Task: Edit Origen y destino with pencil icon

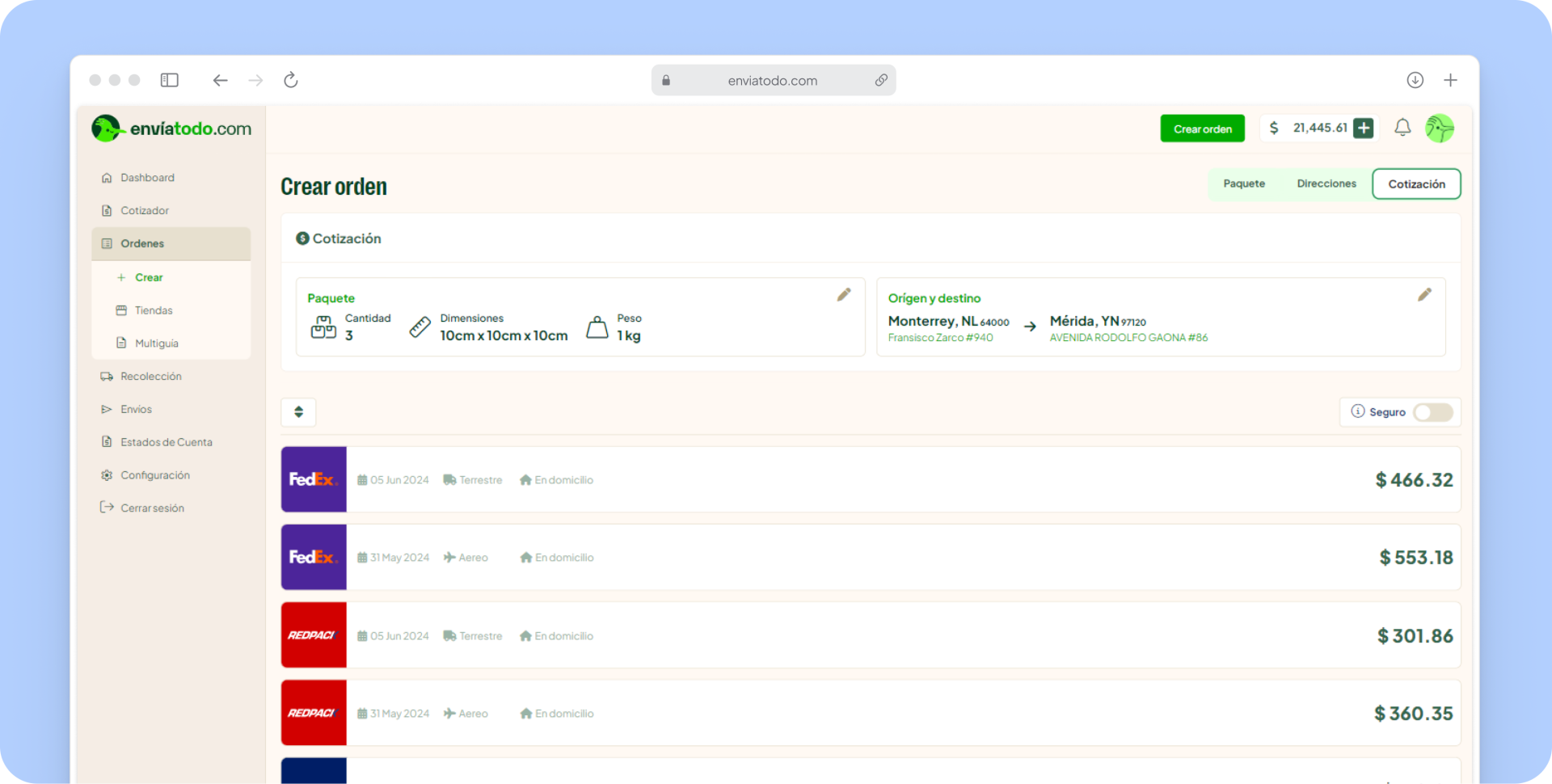Action: pyautogui.click(x=1424, y=295)
